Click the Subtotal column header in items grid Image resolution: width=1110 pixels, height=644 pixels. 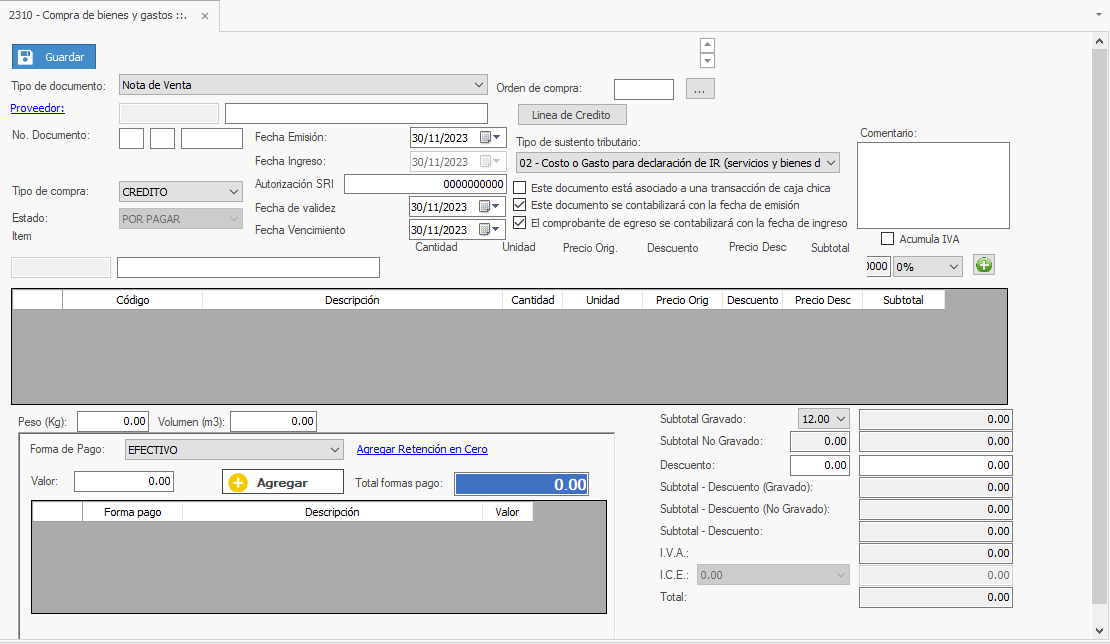click(903, 300)
